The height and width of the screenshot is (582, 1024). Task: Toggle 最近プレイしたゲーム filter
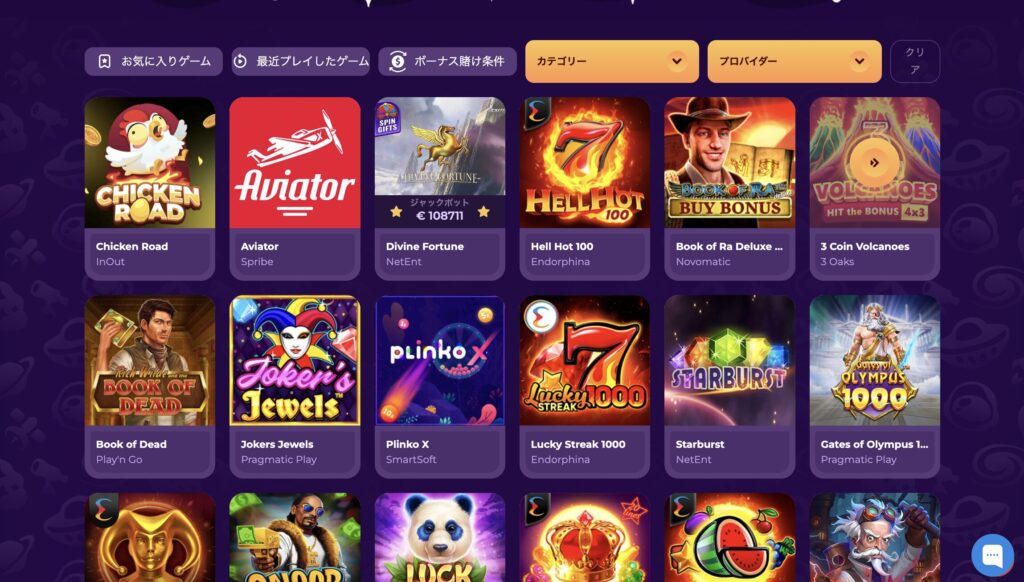point(300,61)
